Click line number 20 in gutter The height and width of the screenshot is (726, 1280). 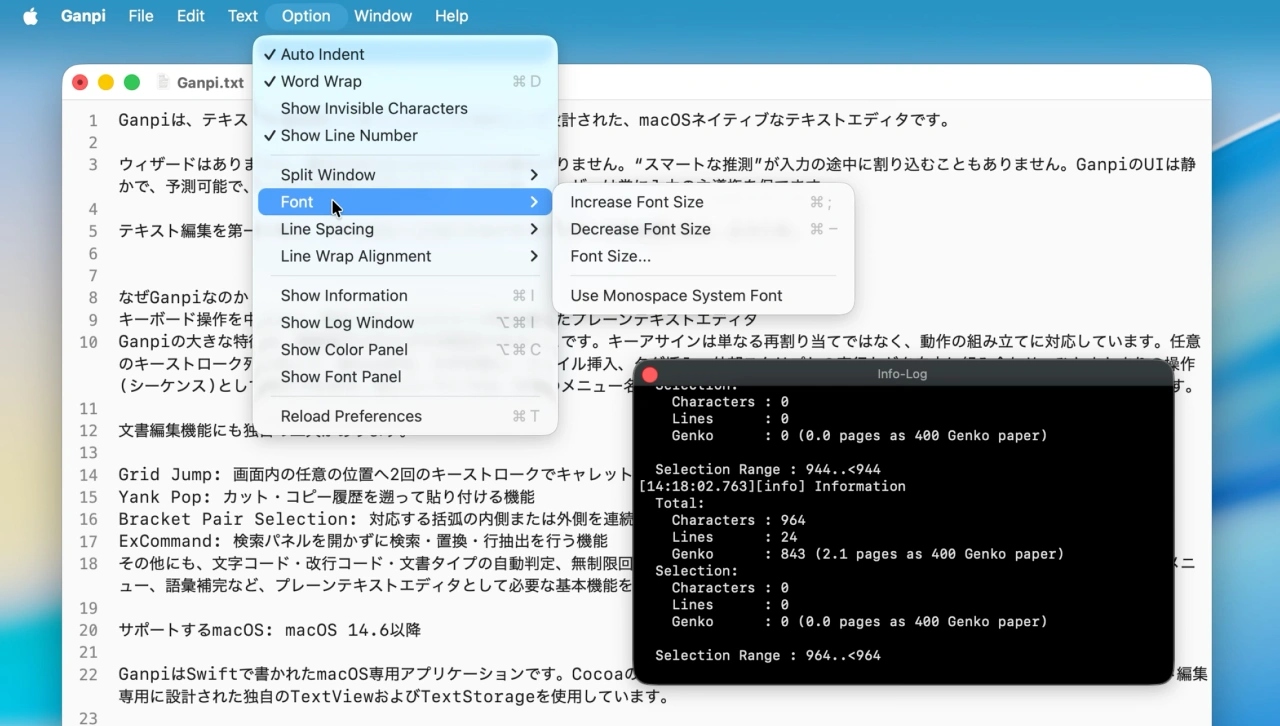click(x=89, y=631)
